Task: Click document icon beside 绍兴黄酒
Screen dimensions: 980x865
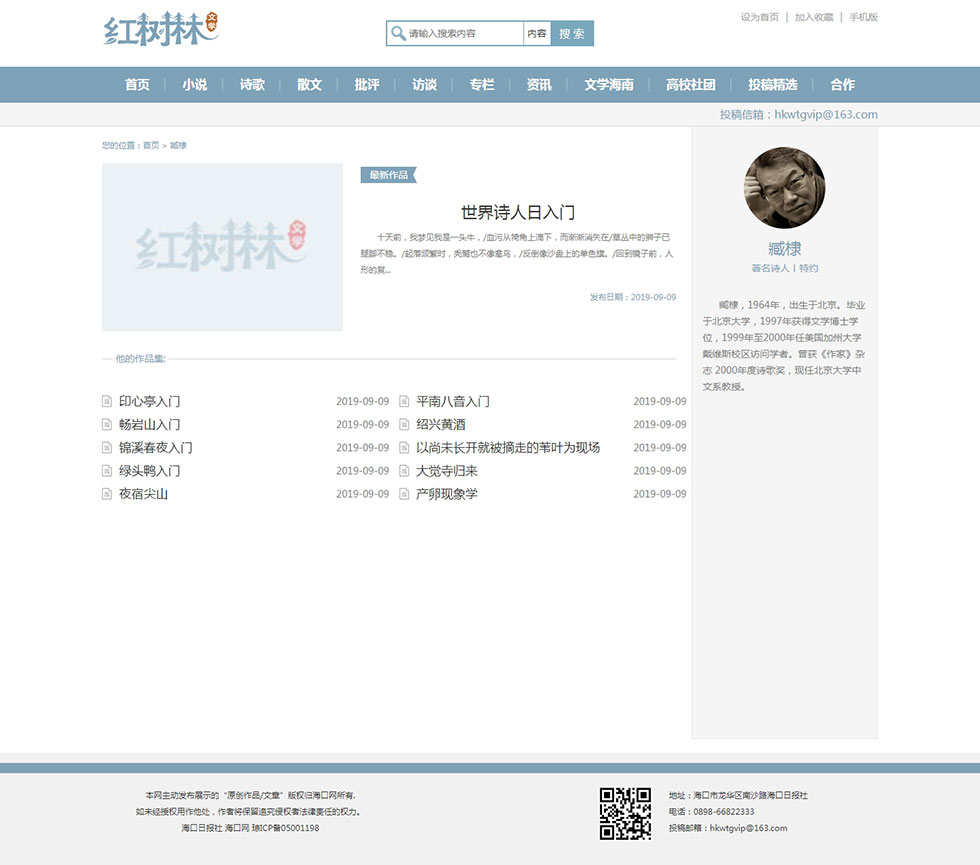Action: point(405,424)
